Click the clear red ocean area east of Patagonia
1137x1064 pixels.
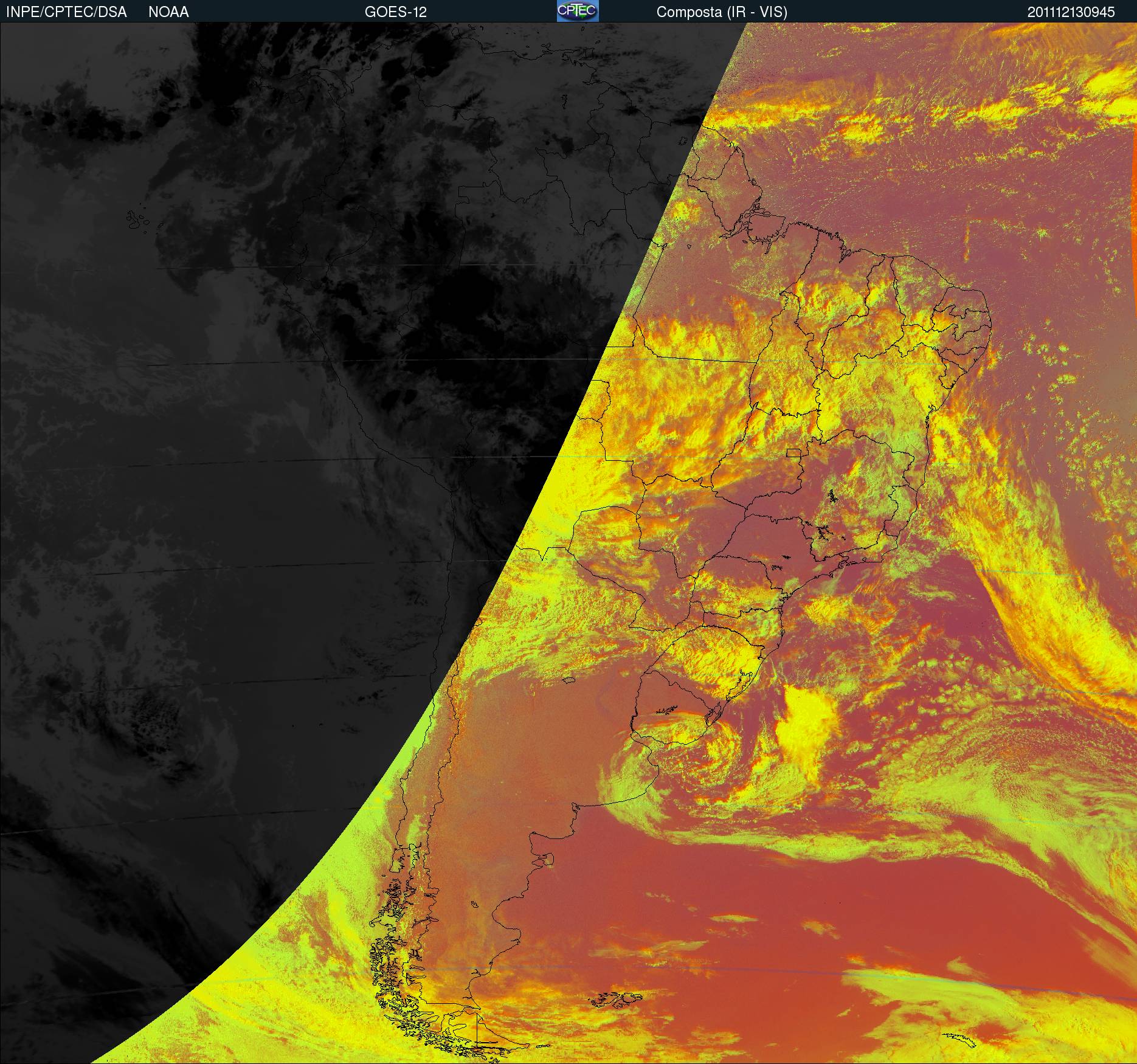(x=730, y=900)
